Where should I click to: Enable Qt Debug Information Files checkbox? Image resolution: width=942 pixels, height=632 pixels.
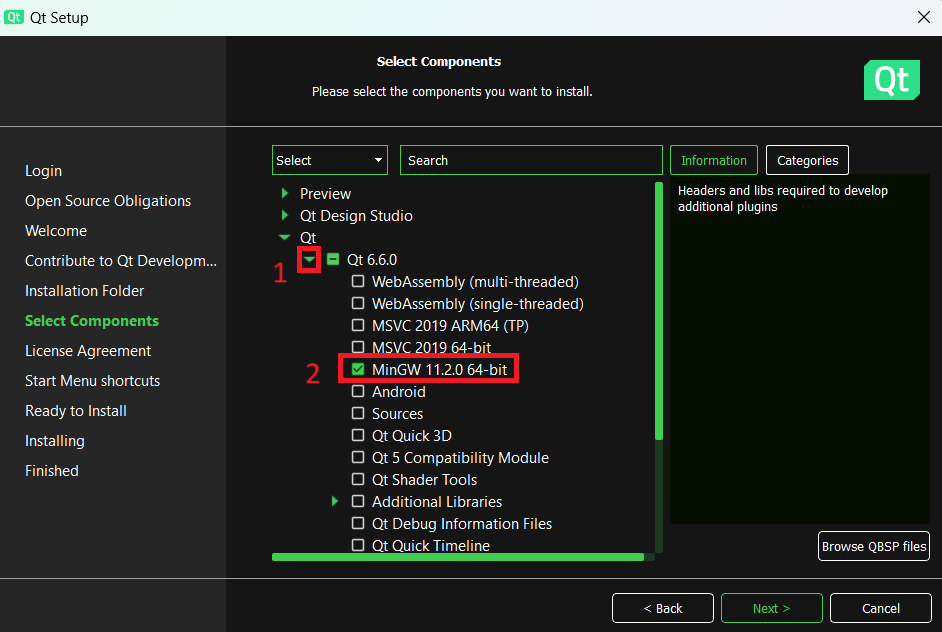(358, 523)
